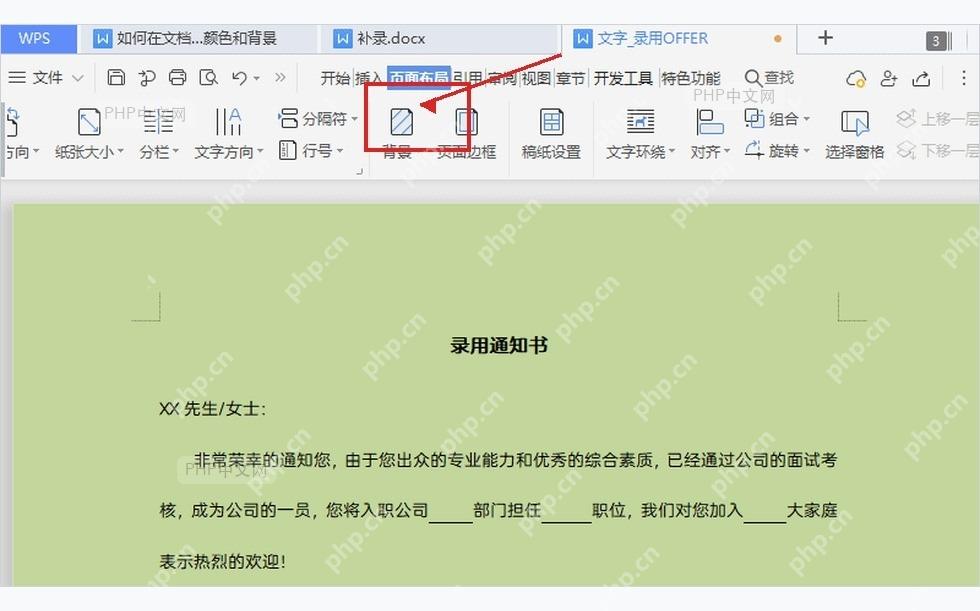Click the Print Preview icon
The height and width of the screenshot is (611, 980).
click(208, 77)
